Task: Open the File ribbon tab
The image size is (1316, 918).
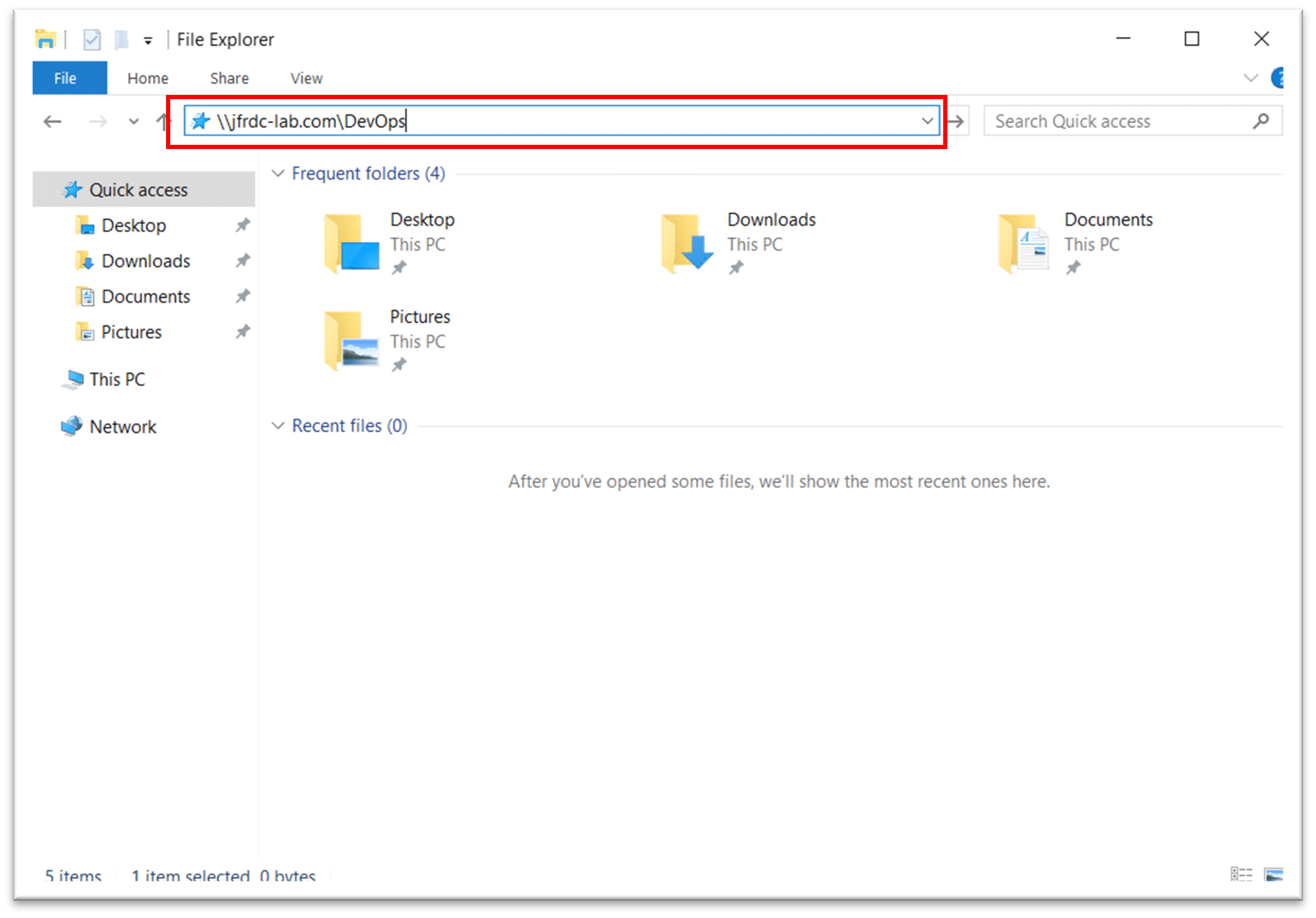Action: pos(66,78)
